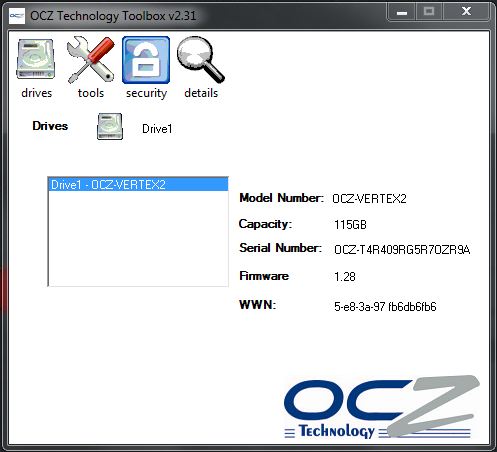
Task: Click the empty area of the drive listbox
Action: 138,238
